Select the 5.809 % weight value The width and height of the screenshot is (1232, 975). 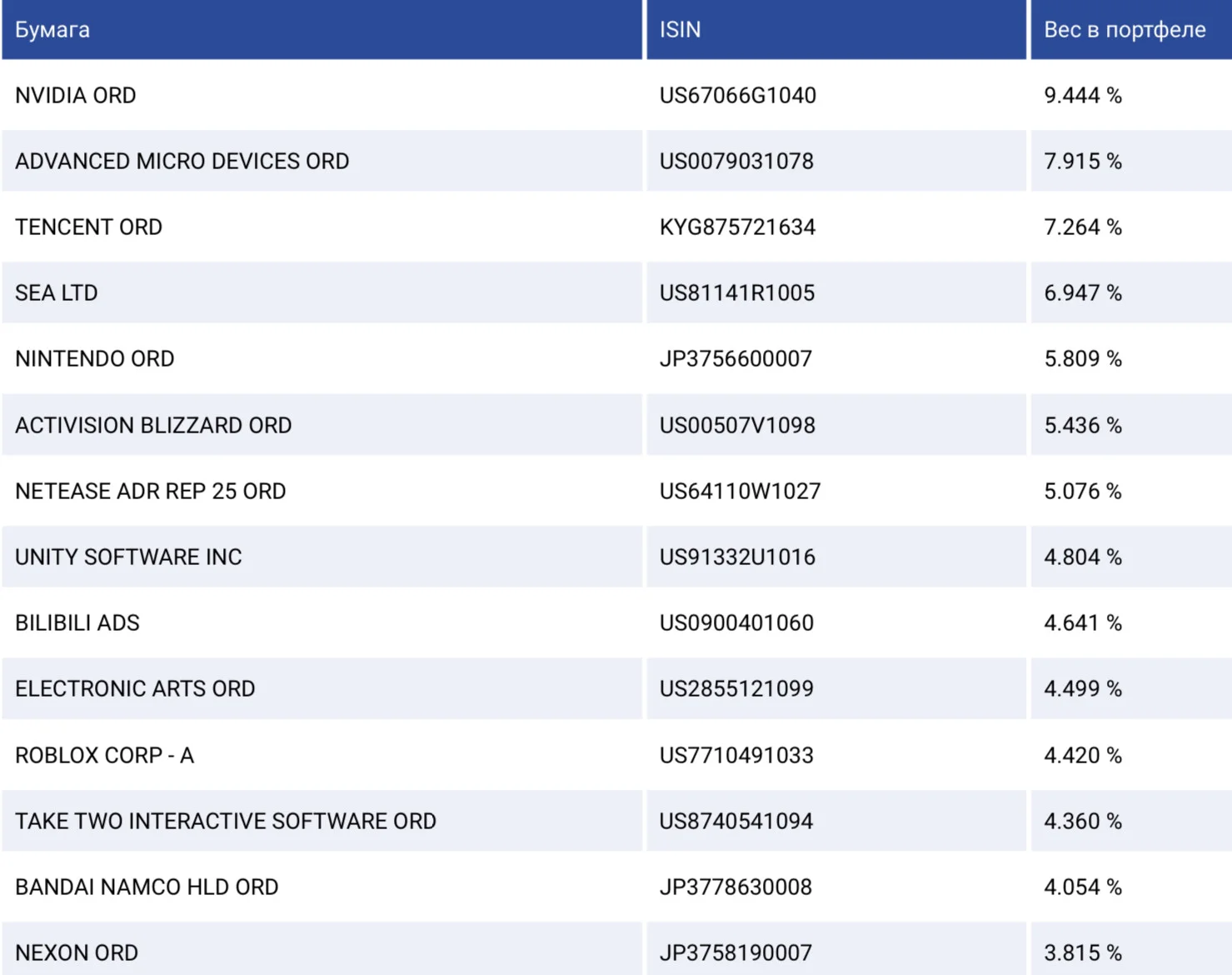pos(1083,359)
